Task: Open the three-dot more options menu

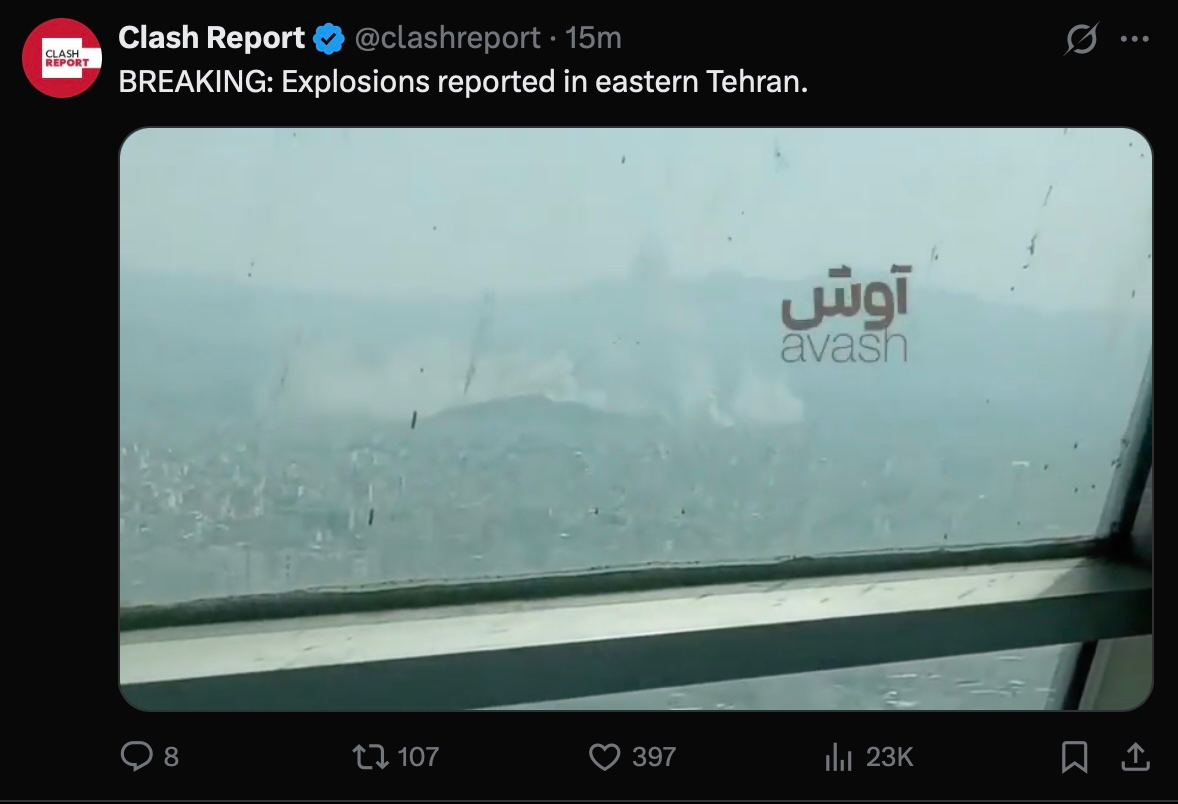Action: (1134, 39)
